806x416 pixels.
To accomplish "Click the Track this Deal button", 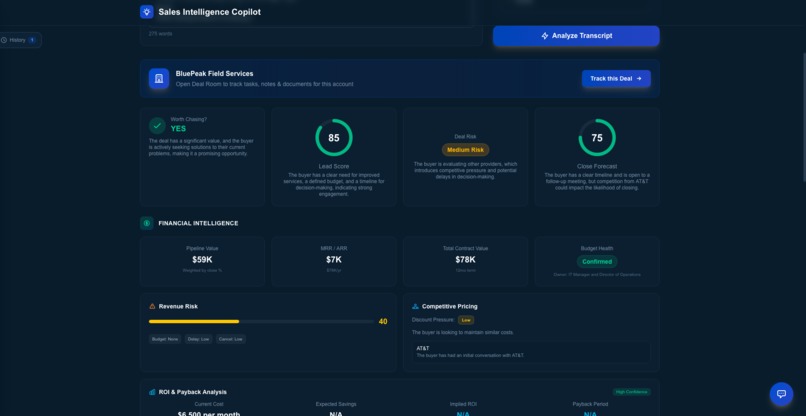I will coord(616,79).
